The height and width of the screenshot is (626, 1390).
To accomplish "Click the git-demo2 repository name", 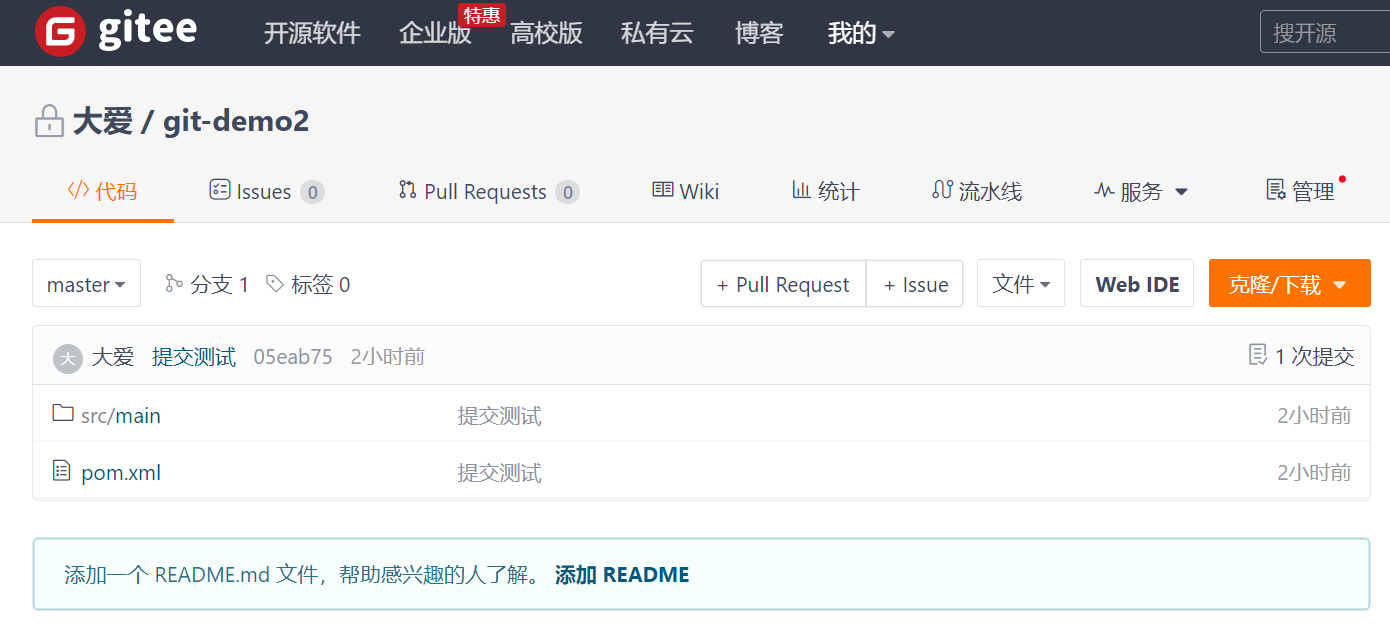I will coord(236,122).
